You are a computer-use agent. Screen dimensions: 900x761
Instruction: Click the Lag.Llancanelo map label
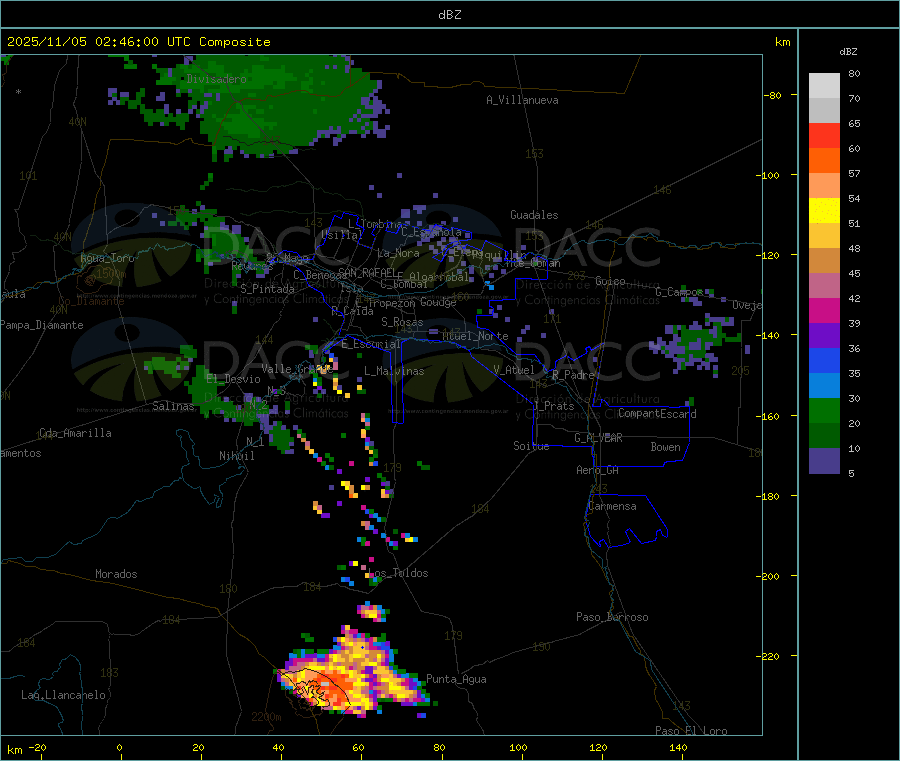click(63, 695)
